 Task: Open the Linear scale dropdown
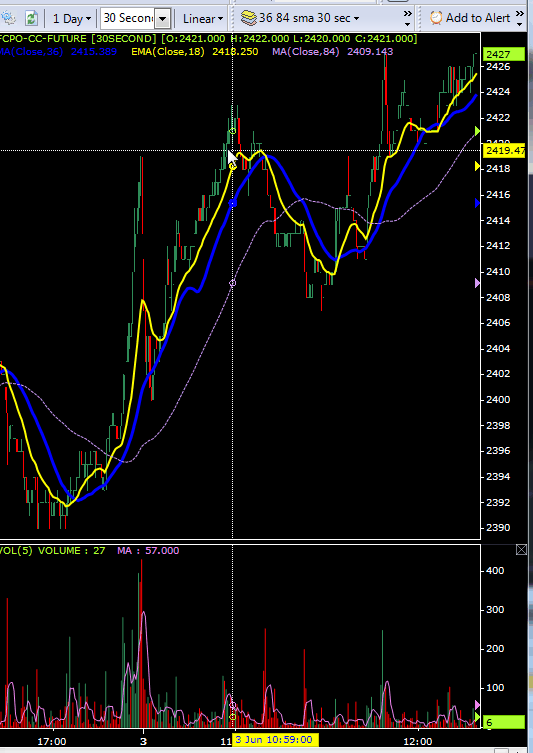[x=203, y=19]
